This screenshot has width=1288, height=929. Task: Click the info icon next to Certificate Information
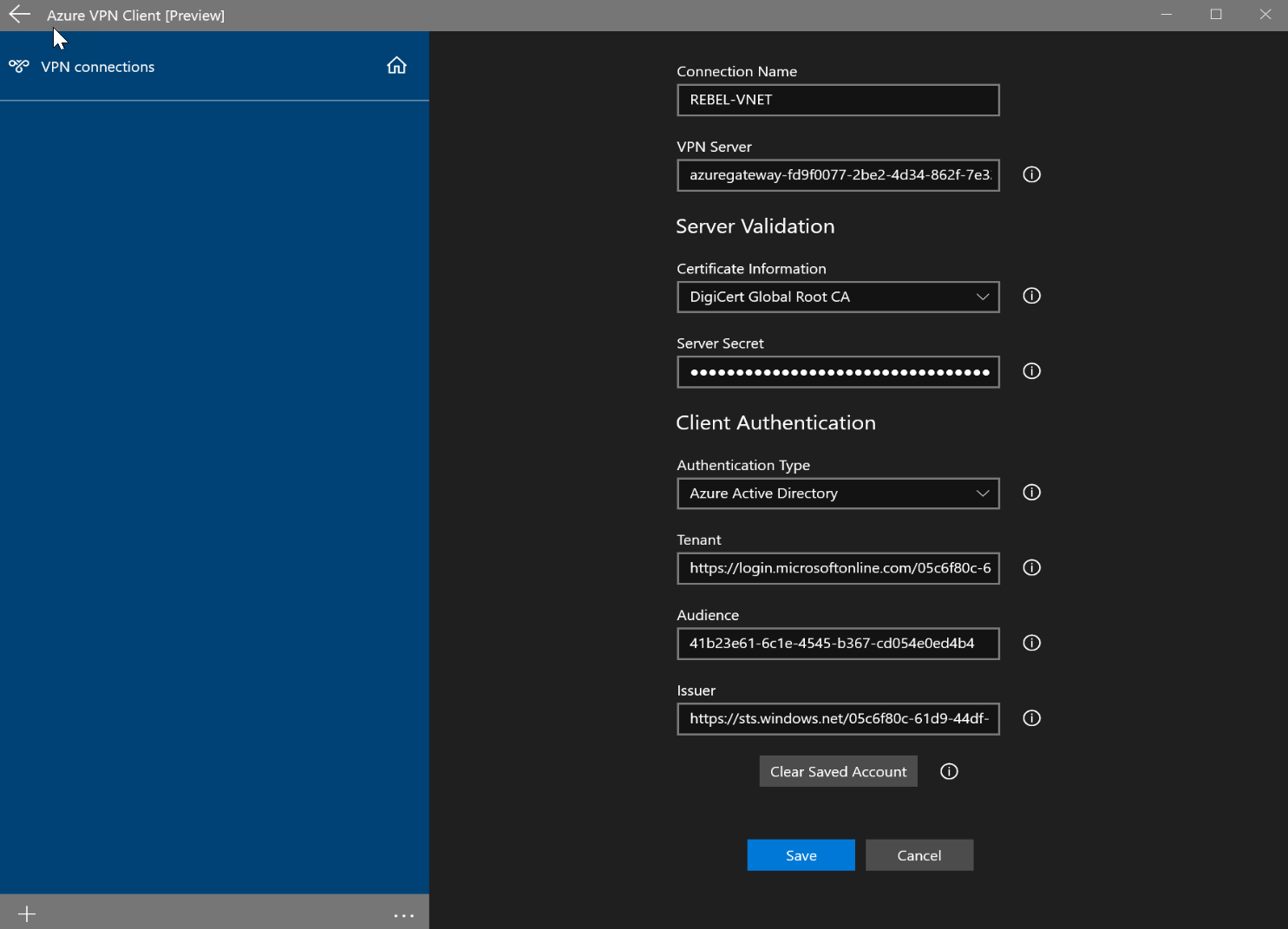click(x=1031, y=296)
